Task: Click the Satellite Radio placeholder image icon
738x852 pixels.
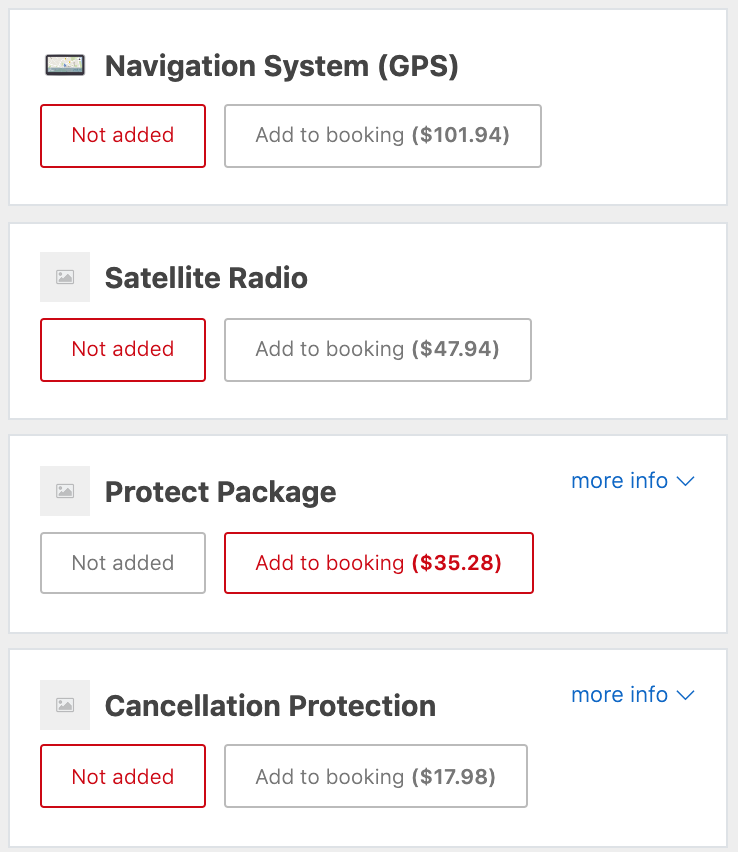Action: click(x=65, y=277)
